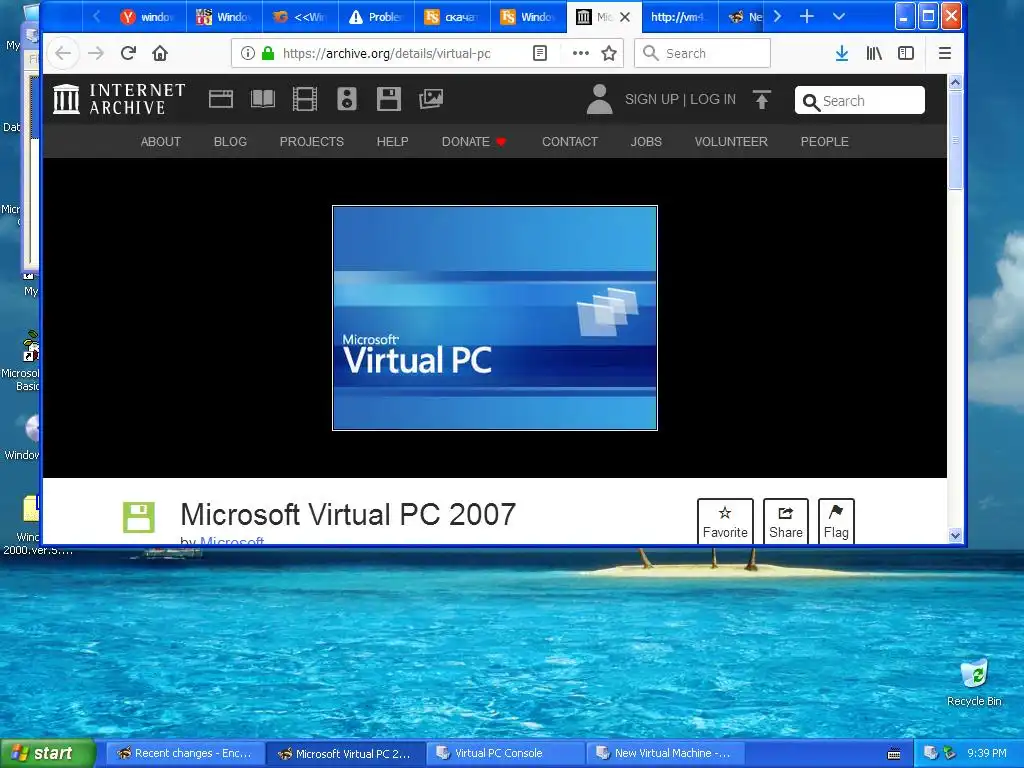
Task: Open the BLOG nav item
Action: (231, 142)
